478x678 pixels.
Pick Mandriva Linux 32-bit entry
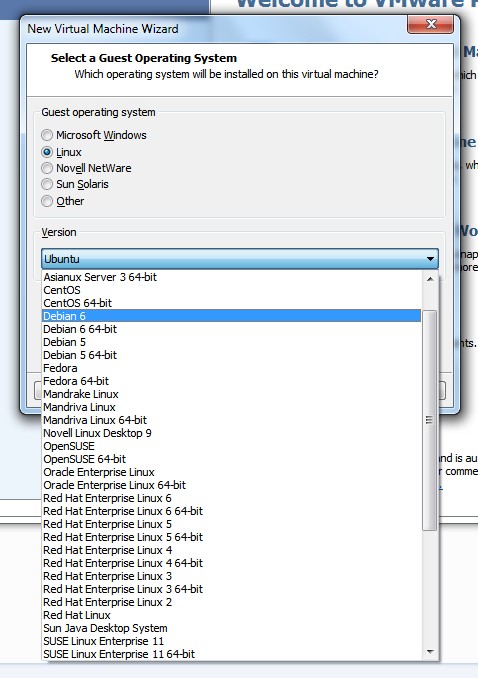tap(231, 407)
